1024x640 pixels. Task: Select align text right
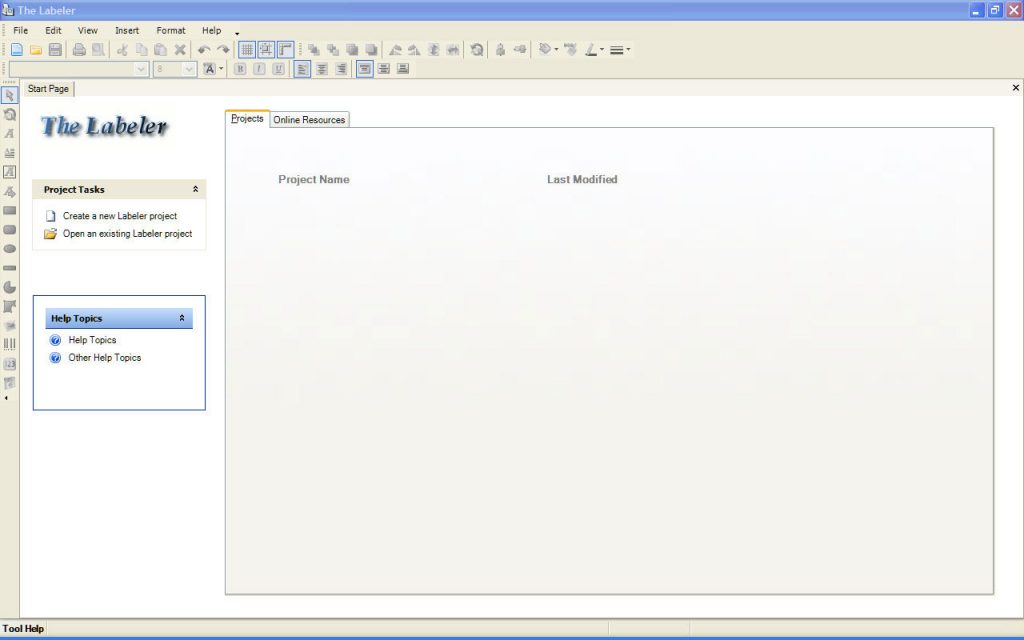(340, 69)
